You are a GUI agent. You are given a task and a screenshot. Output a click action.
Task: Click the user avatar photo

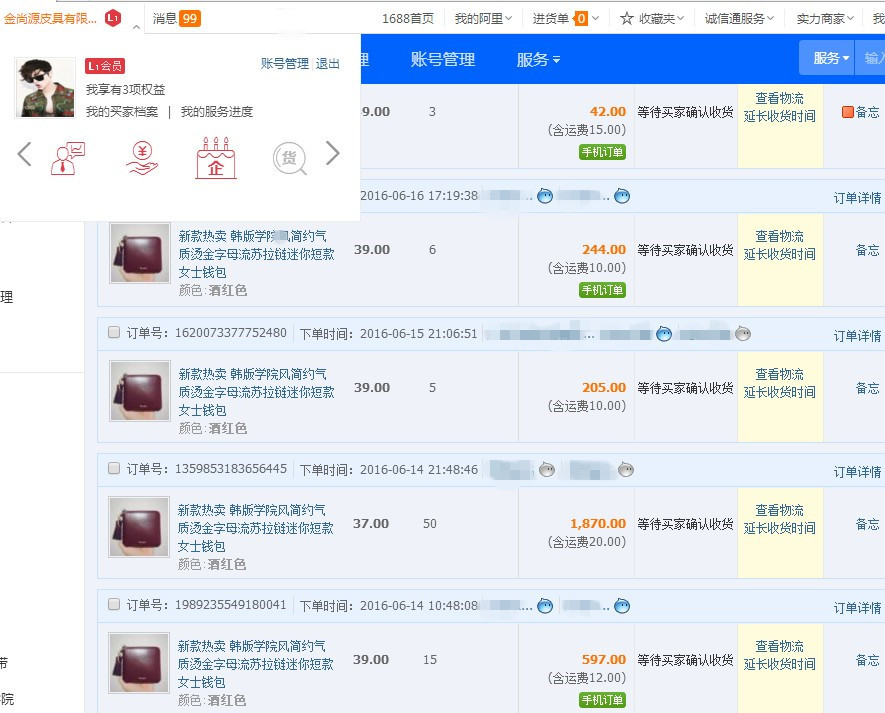pyautogui.click(x=45, y=88)
